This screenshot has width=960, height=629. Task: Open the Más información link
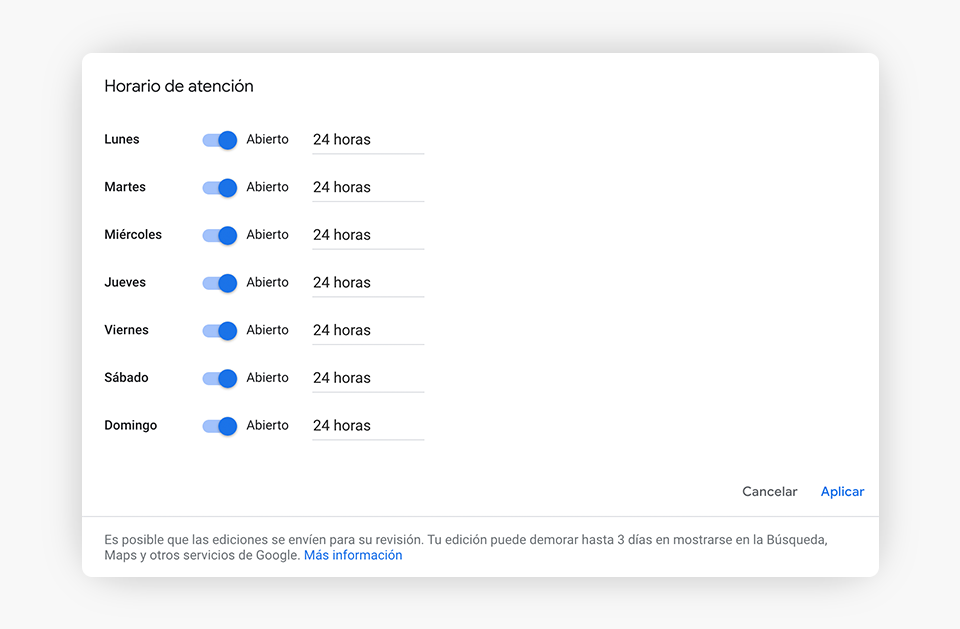(x=353, y=555)
